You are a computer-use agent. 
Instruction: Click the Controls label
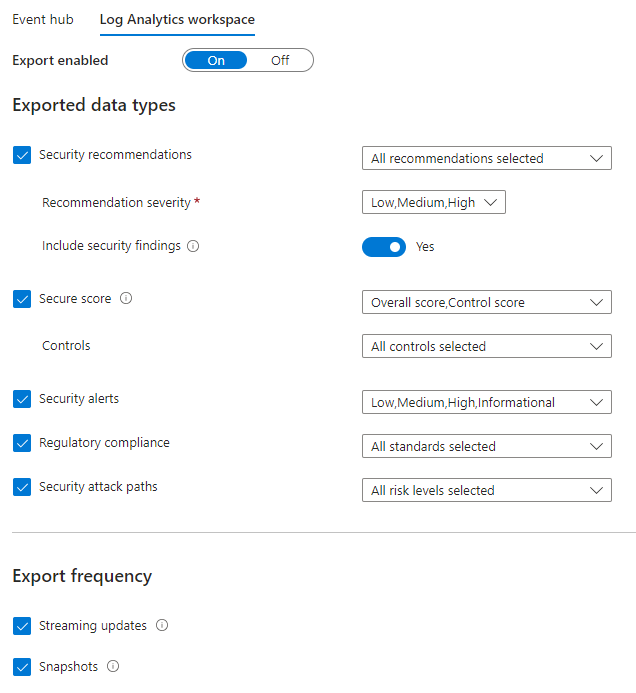coord(66,346)
